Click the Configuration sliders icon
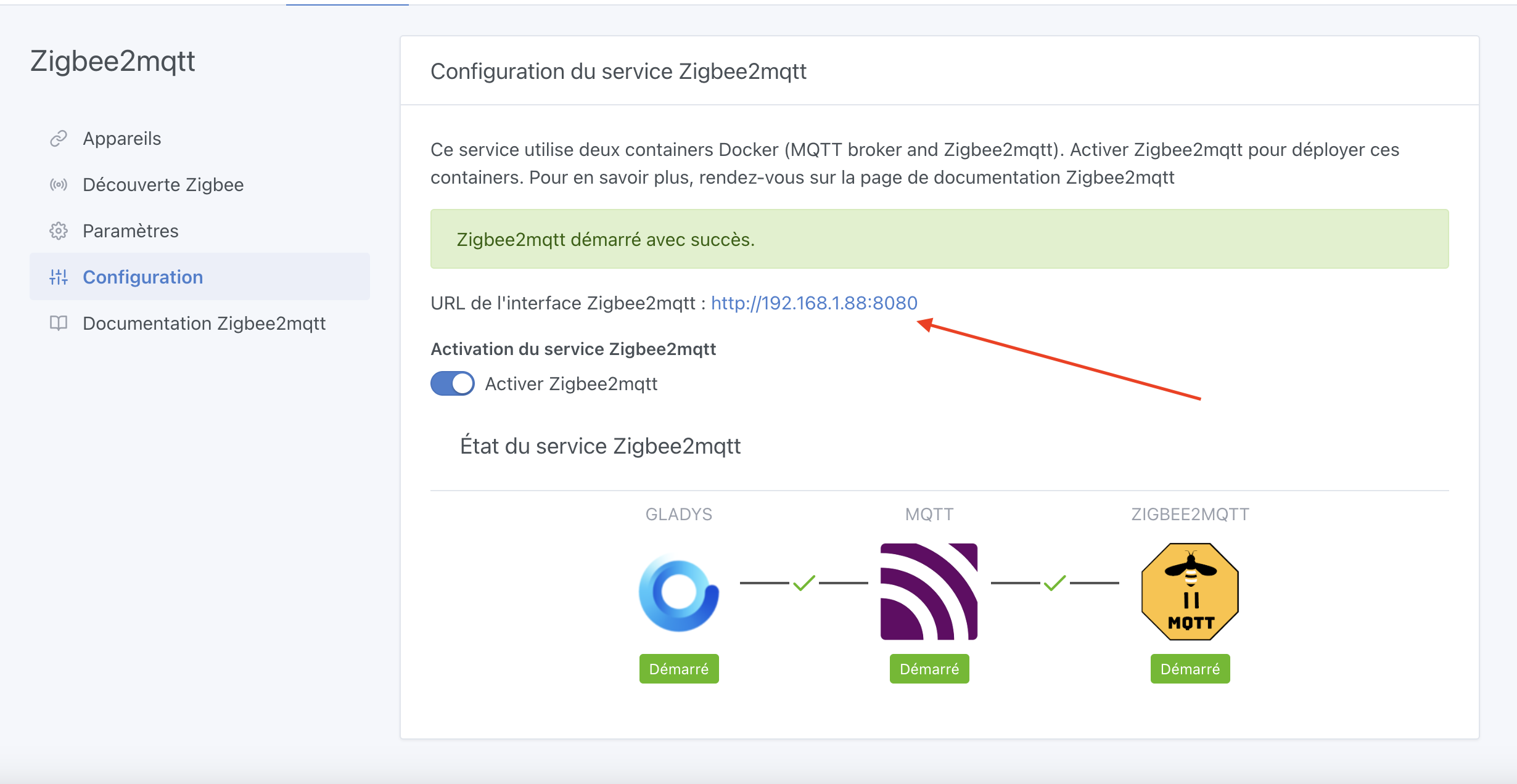The image size is (1517, 784). point(59,277)
